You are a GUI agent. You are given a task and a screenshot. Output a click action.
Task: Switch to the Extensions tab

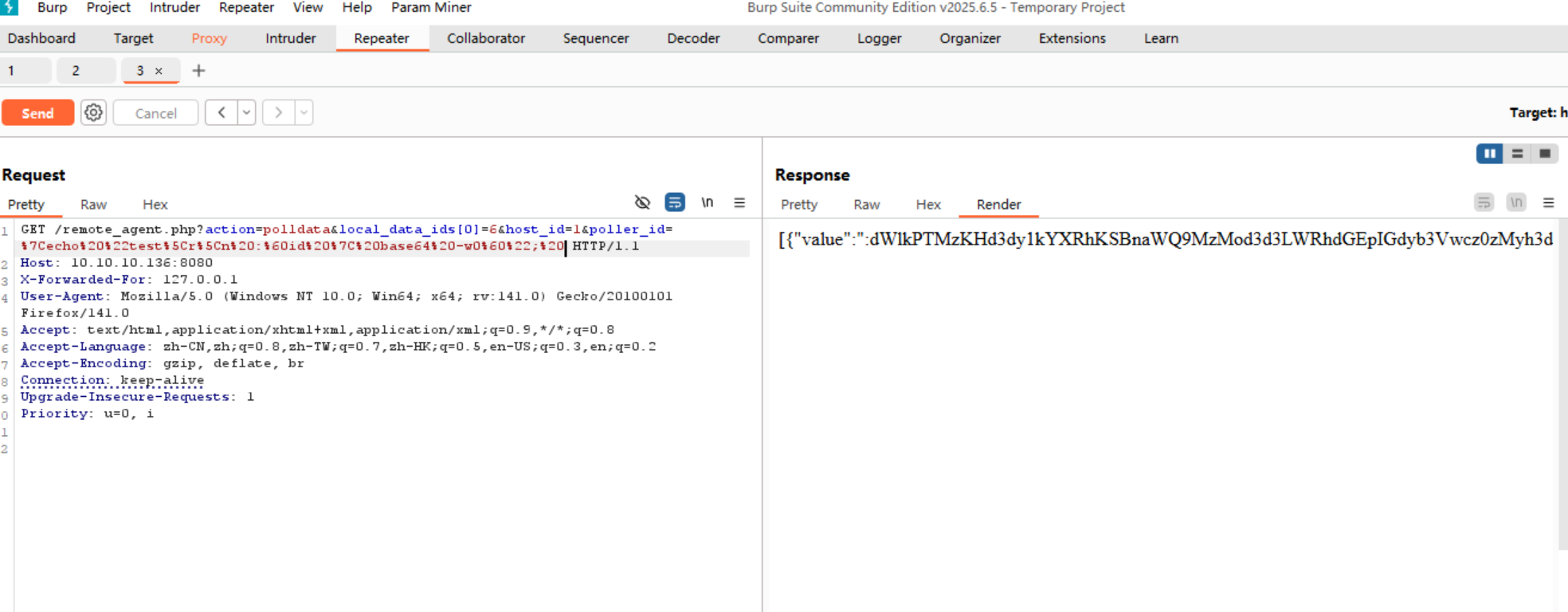pyautogui.click(x=1072, y=38)
